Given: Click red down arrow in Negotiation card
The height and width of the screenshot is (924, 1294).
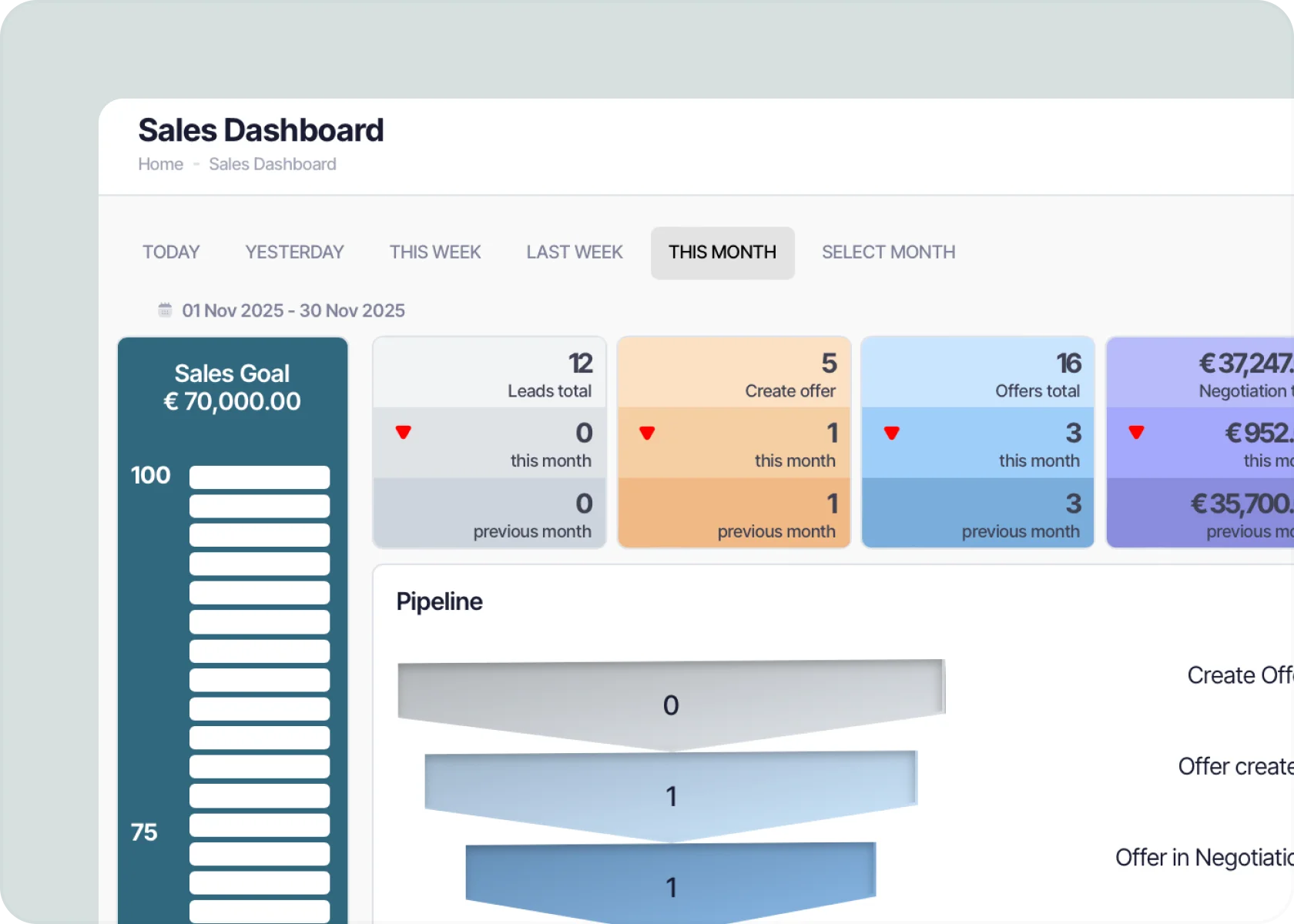Looking at the screenshot, I should [1136, 433].
